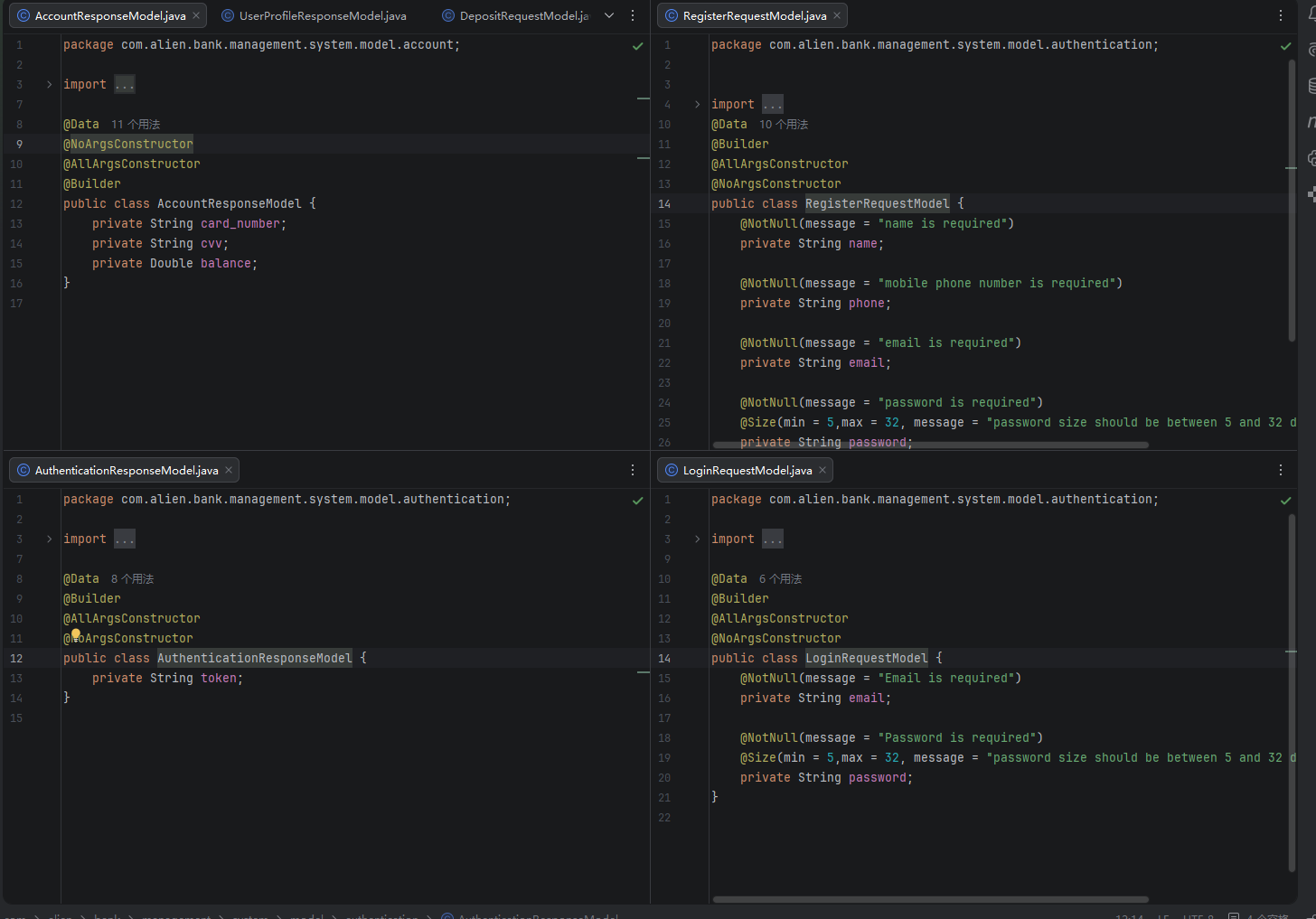Open AuthenticationResponseModel editor options menu
This screenshot has height=919, width=1316.
[x=633, y=470]
